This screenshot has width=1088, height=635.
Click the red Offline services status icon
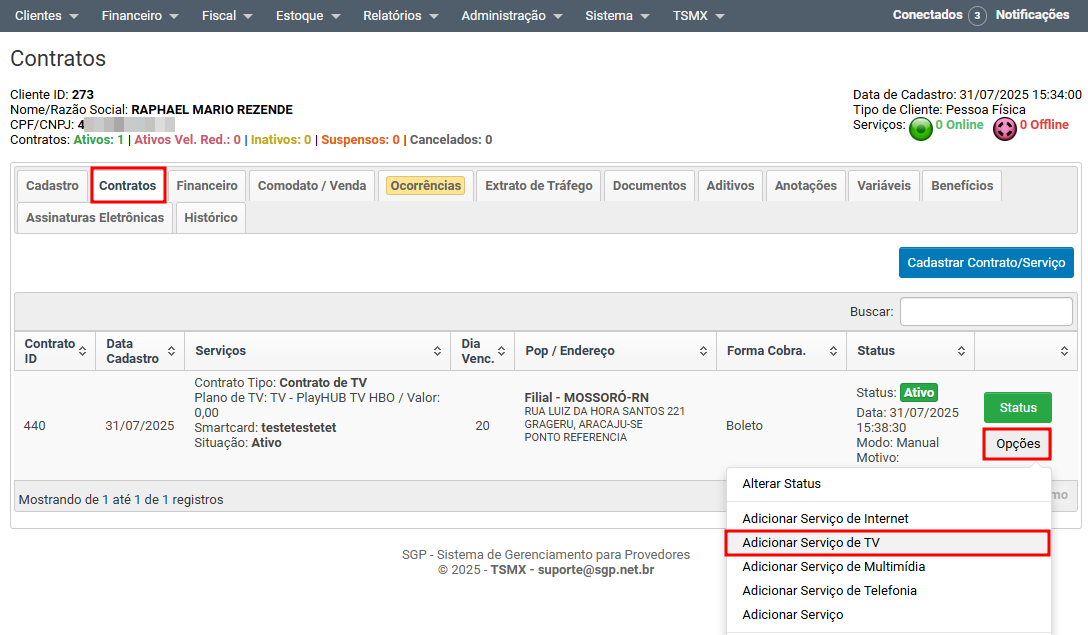(1004, 128)
